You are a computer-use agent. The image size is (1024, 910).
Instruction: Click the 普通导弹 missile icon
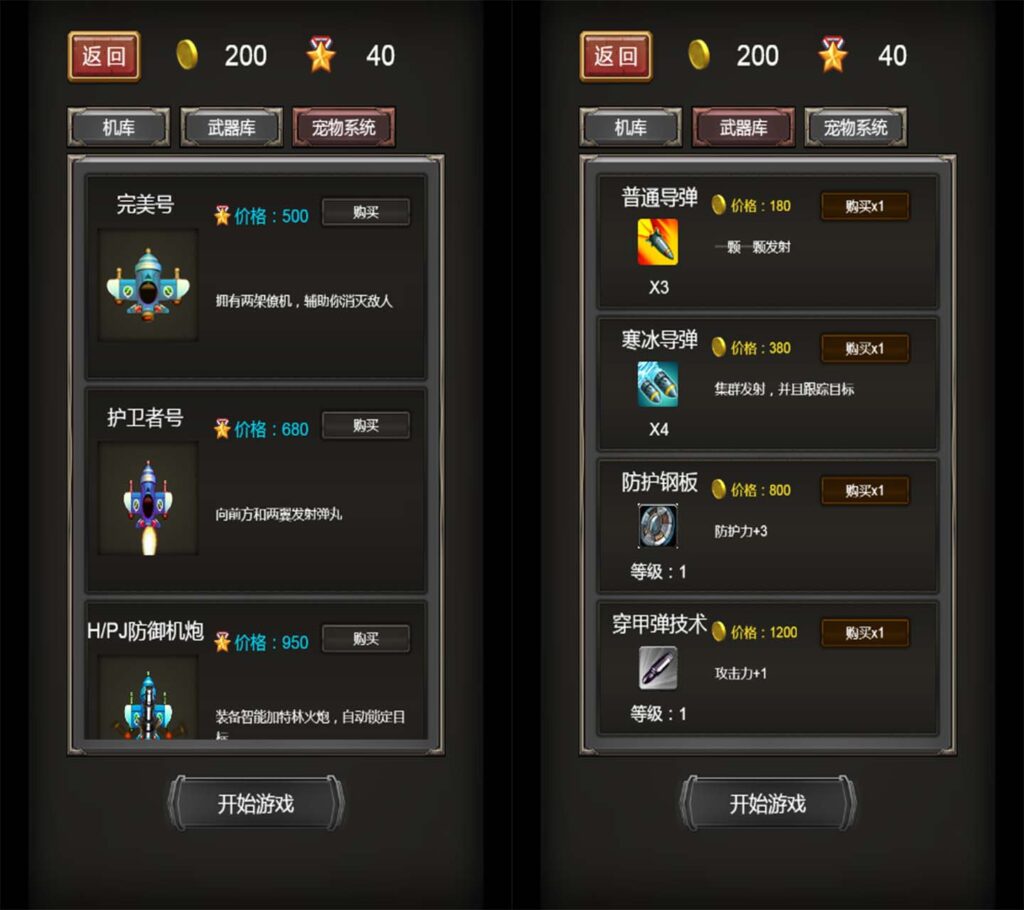(658, 242)
